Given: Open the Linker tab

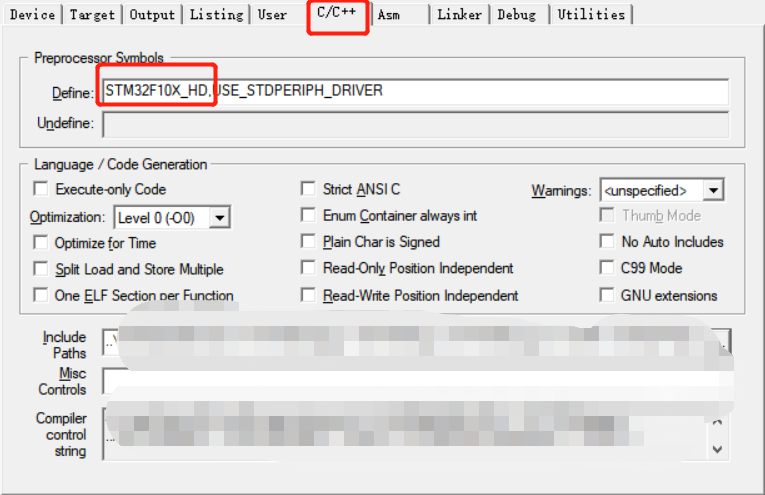Looking at the screenshot, I should point(460,15).
